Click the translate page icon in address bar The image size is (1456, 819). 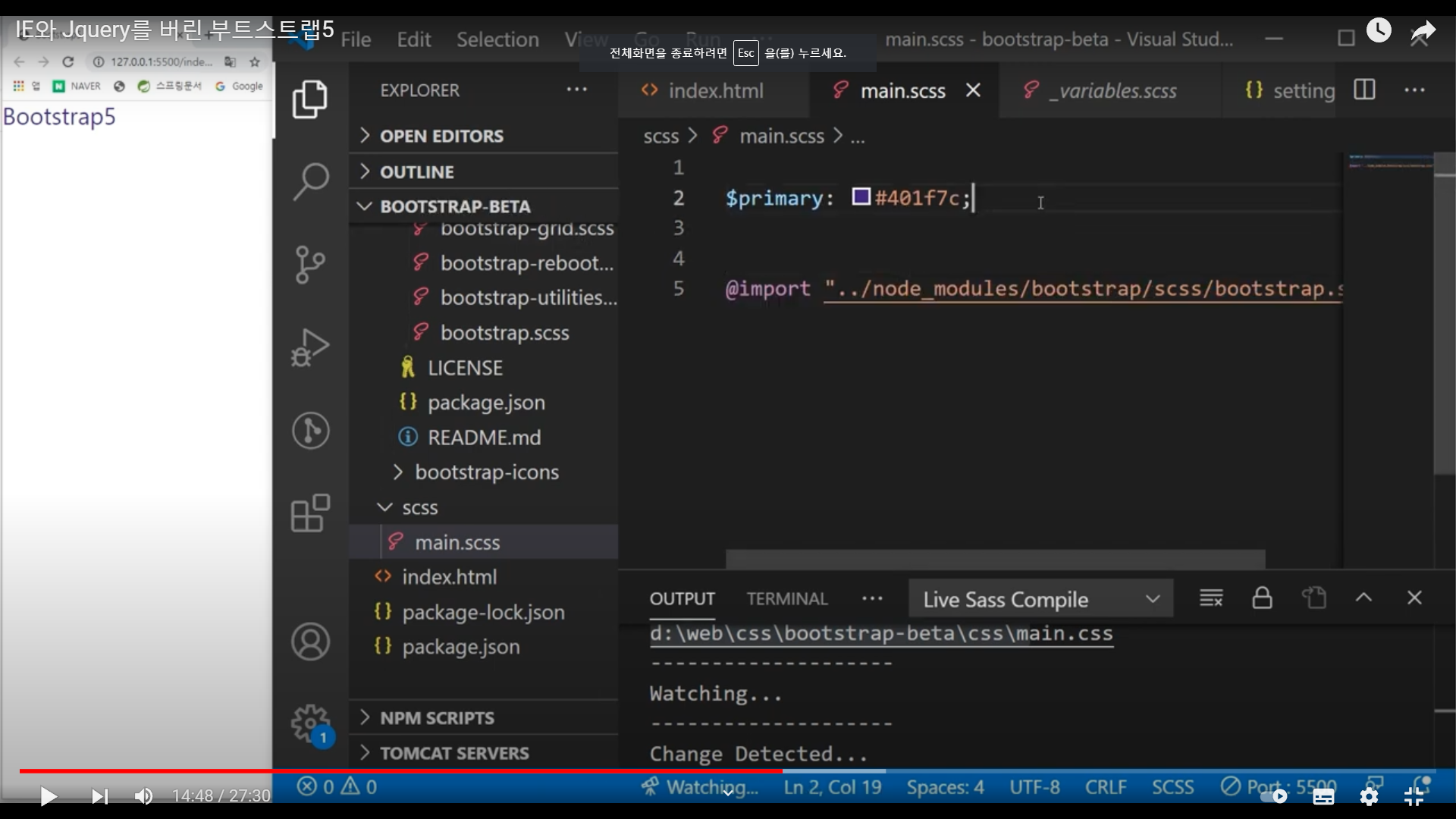231,62
